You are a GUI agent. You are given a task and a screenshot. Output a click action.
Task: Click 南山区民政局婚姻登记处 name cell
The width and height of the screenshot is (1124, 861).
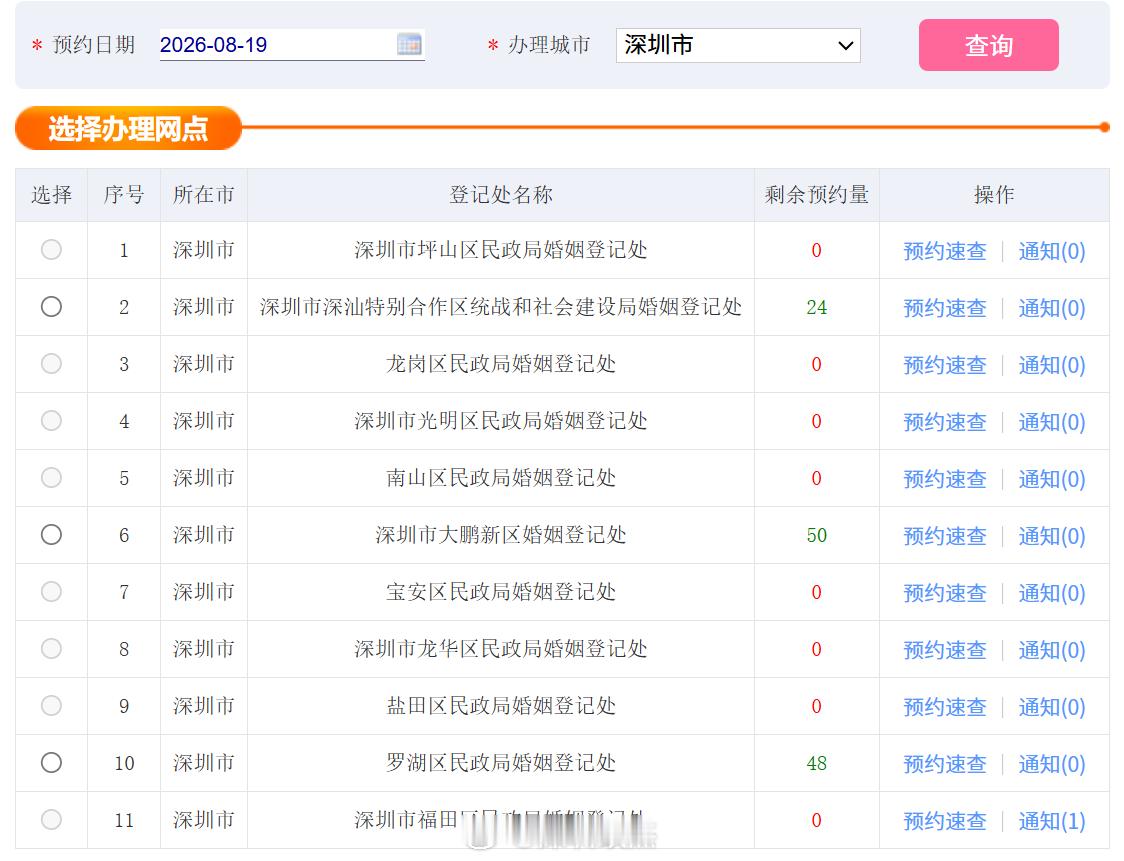(x=500, y=477)
